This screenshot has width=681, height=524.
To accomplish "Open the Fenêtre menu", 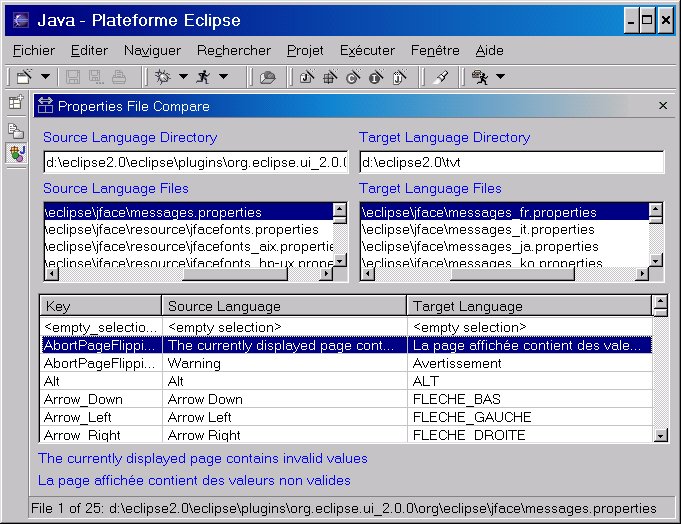I will point(435,50).
